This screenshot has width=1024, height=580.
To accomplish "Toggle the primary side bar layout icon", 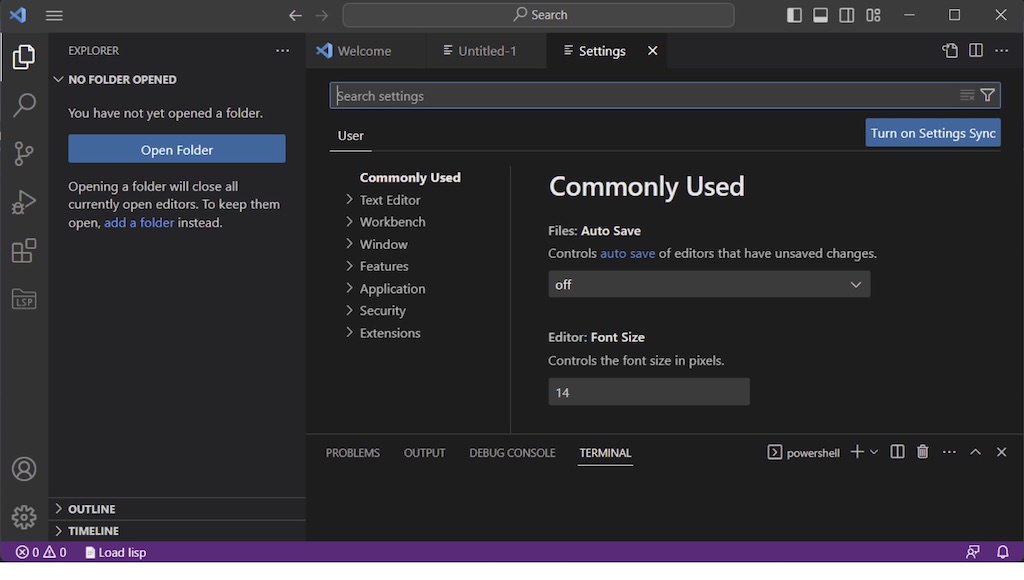I will coord(794,15).
